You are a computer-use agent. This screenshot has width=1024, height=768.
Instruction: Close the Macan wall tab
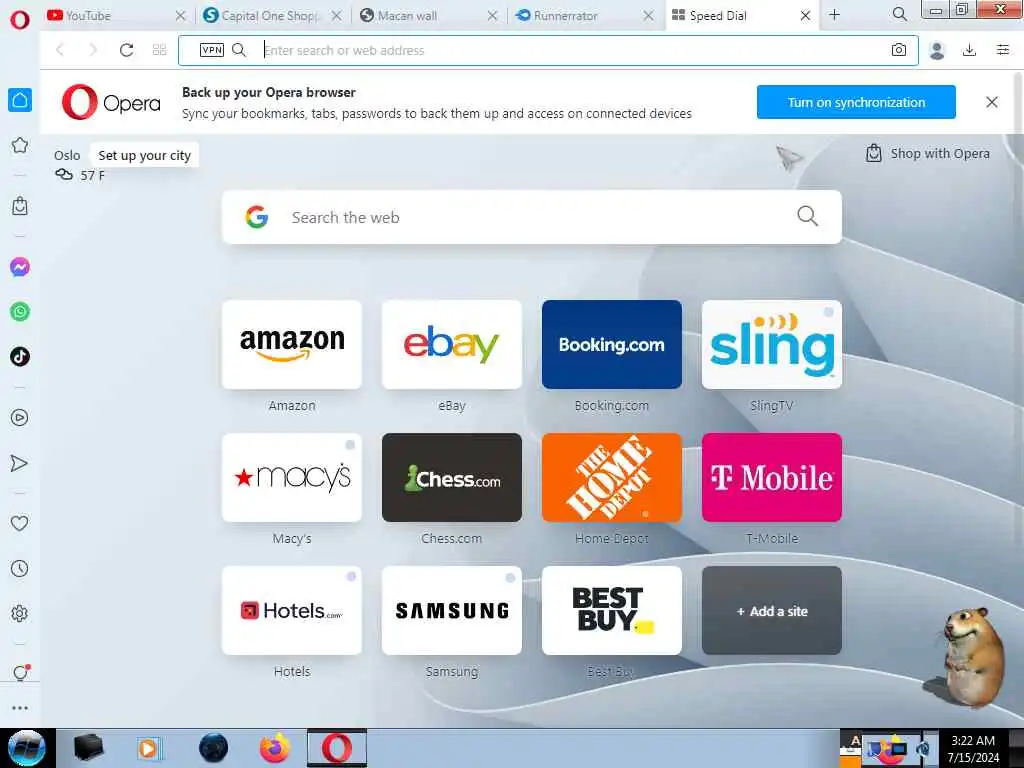pyautogui.click(x=492, y=16)
